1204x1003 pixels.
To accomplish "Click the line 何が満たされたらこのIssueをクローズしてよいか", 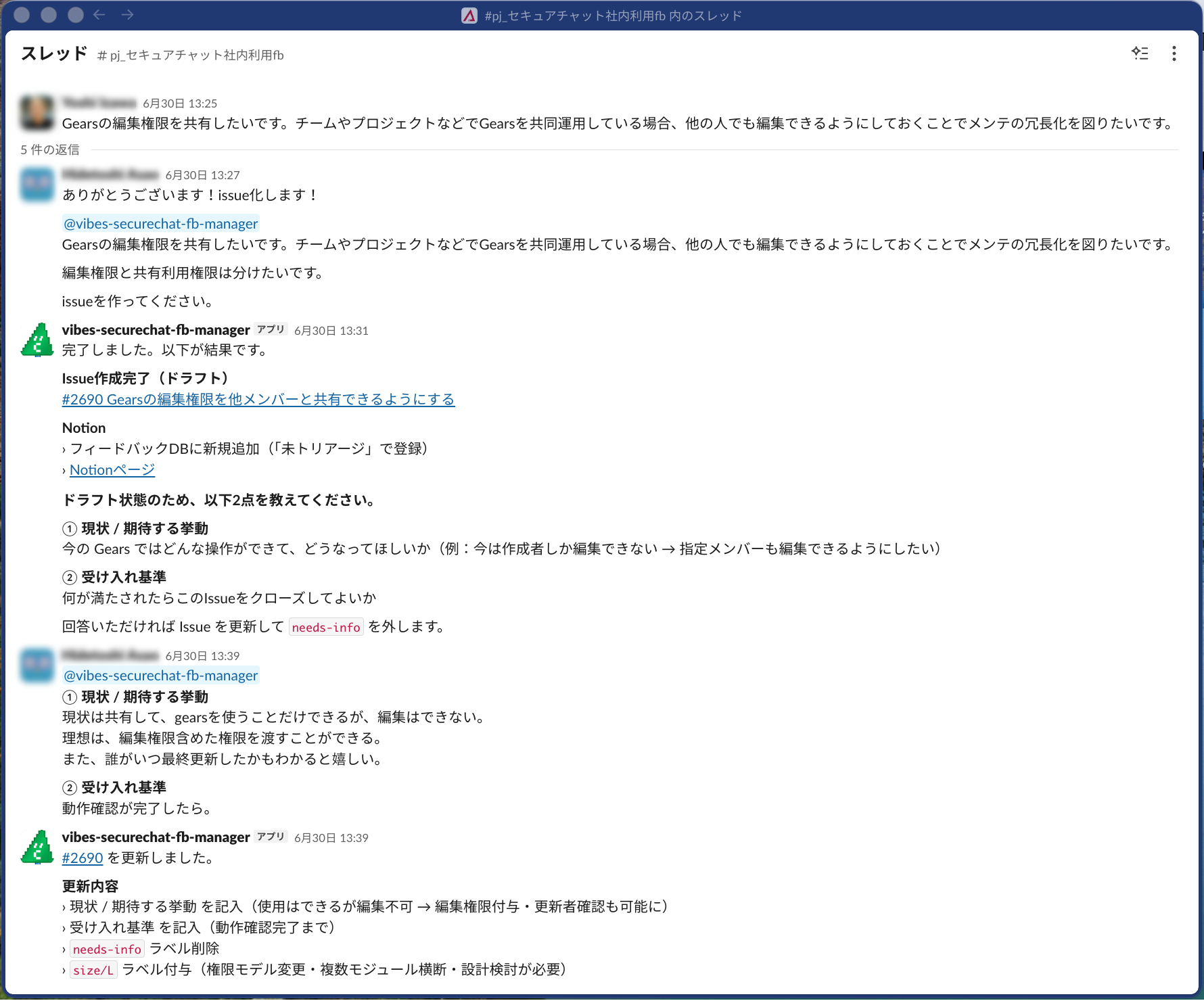I will 219,599.
